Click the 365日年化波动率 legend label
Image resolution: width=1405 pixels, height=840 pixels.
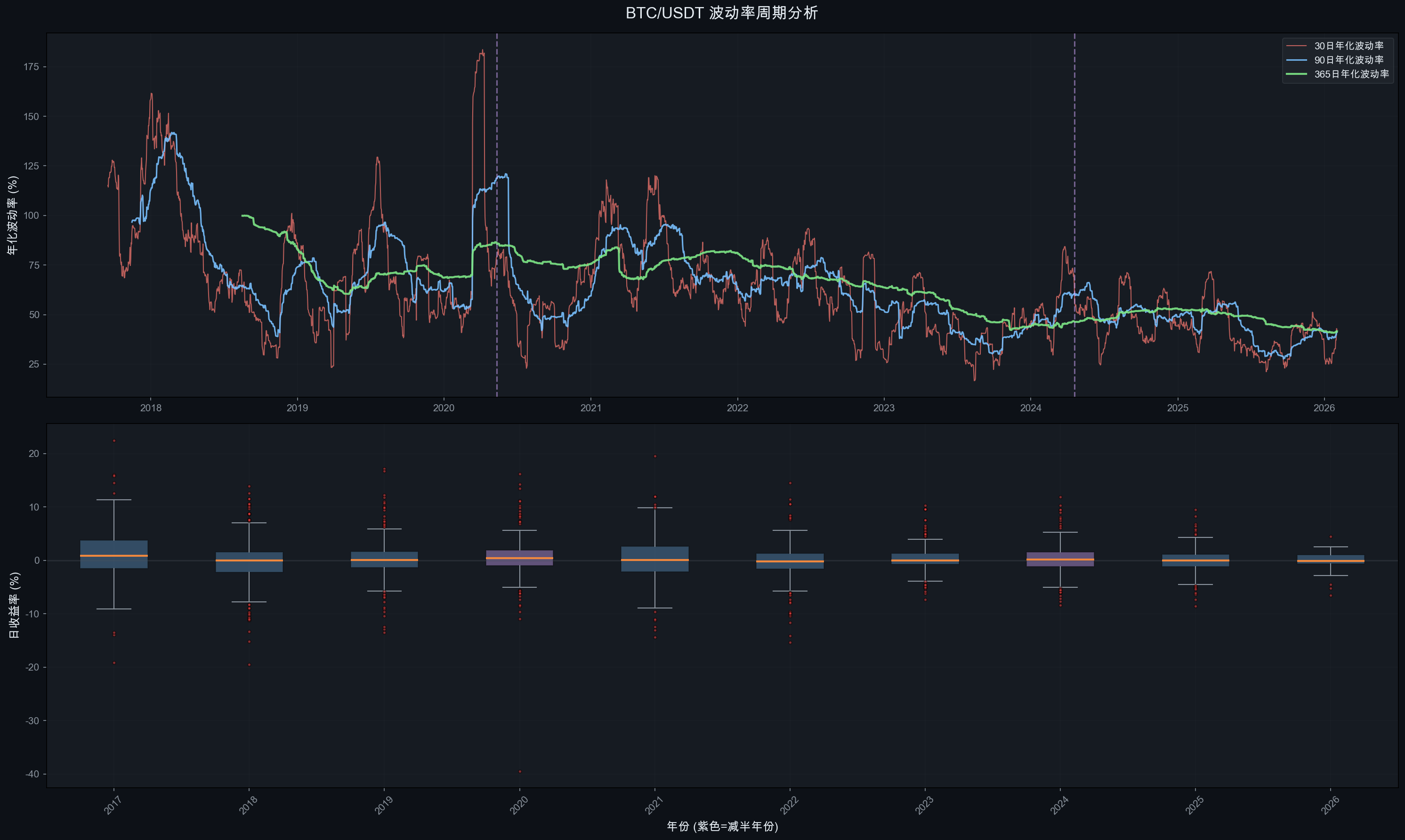click(x=1351, y=74)
